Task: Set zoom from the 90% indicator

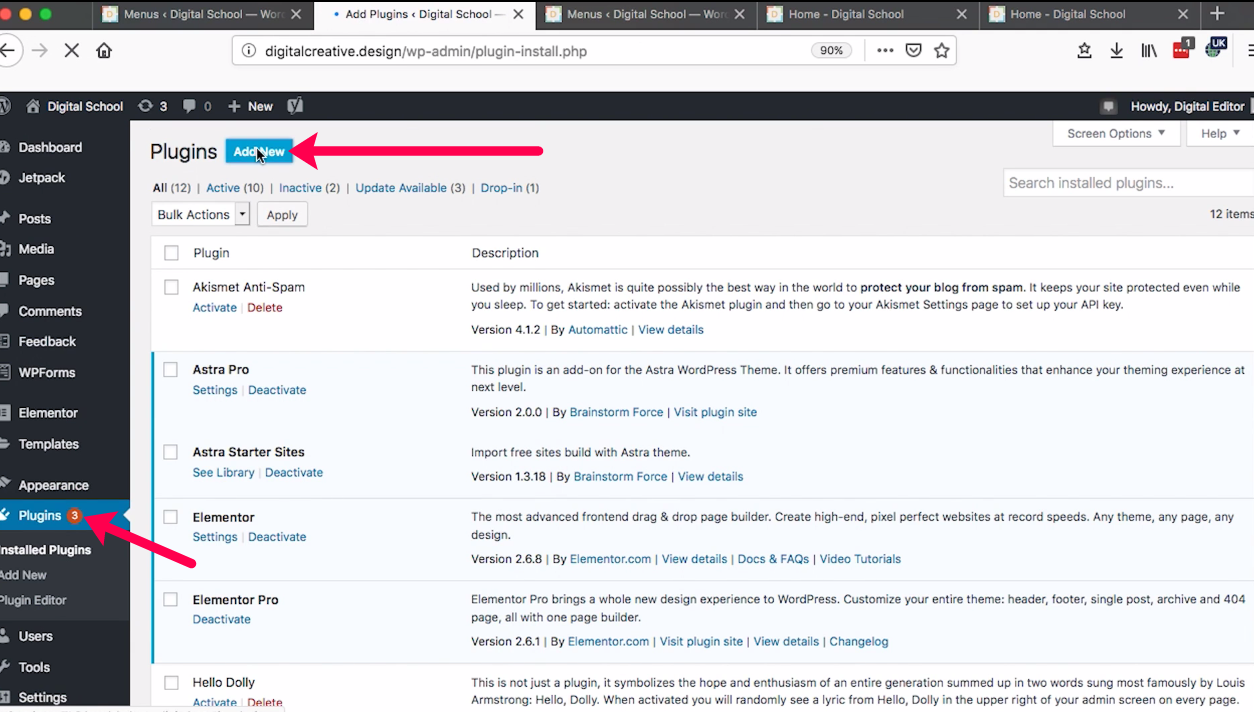Action: (831, 51)
